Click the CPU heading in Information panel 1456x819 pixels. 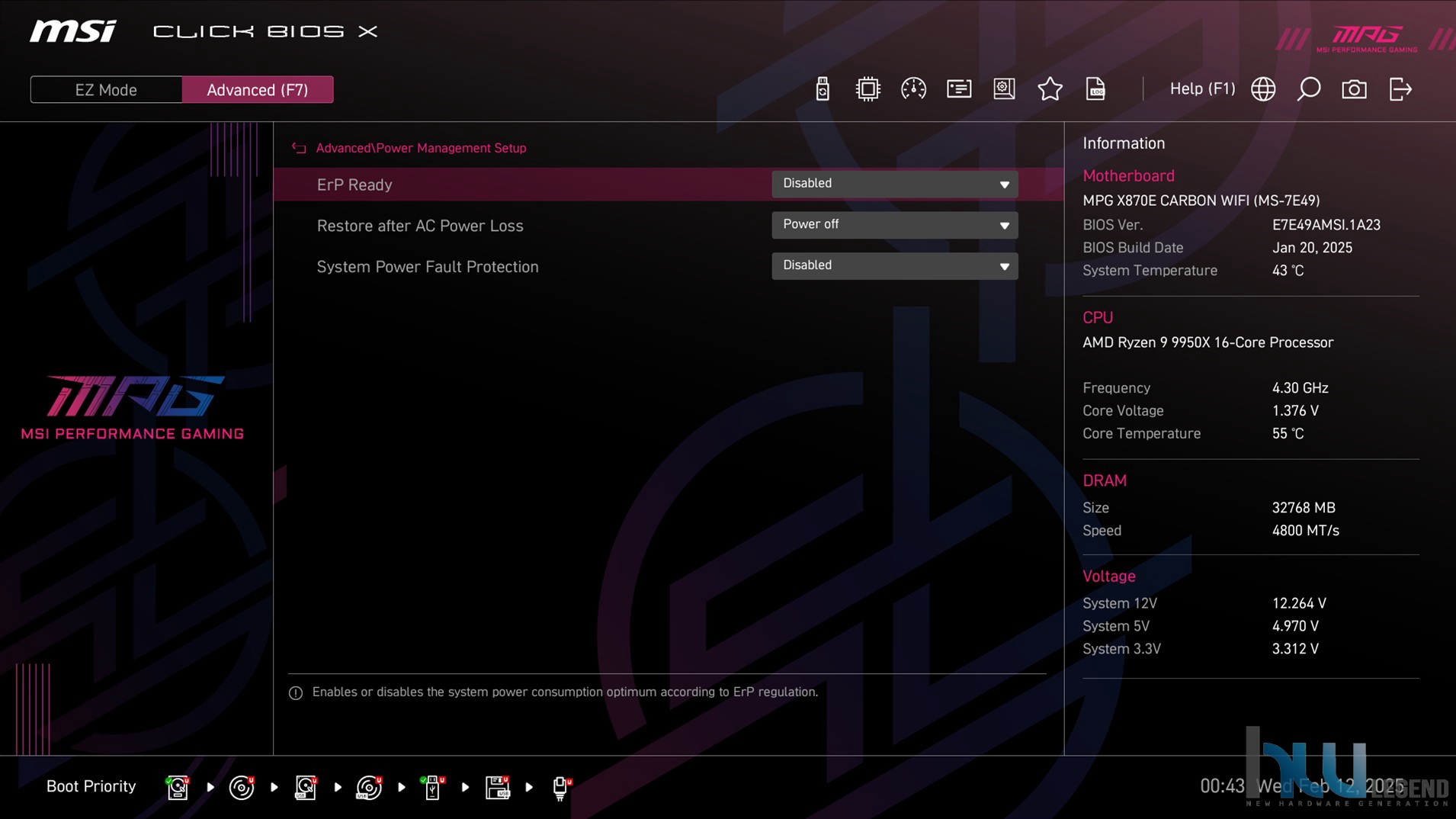(1098, 318)
